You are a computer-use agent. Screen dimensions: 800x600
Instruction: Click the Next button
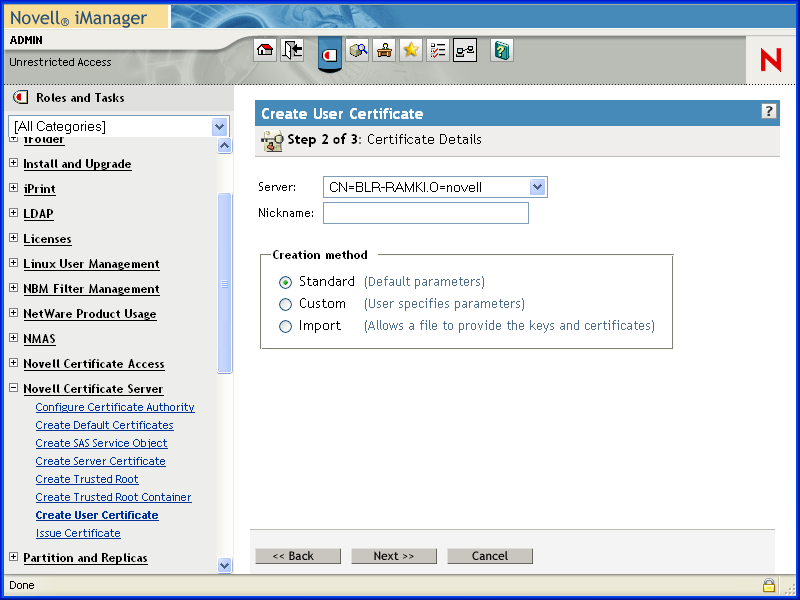pos(394,556)
